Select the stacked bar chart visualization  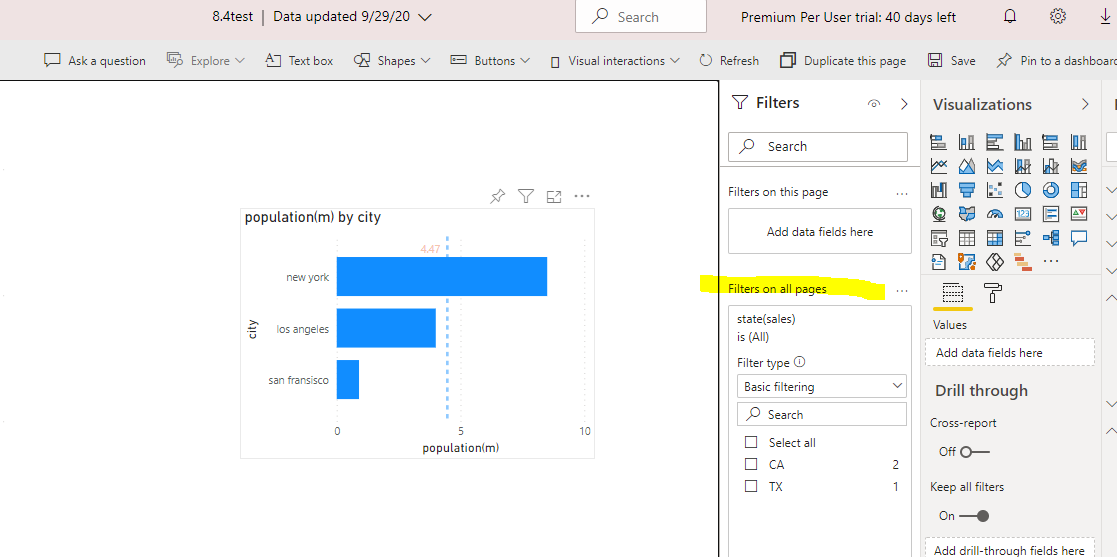point(939,142)
